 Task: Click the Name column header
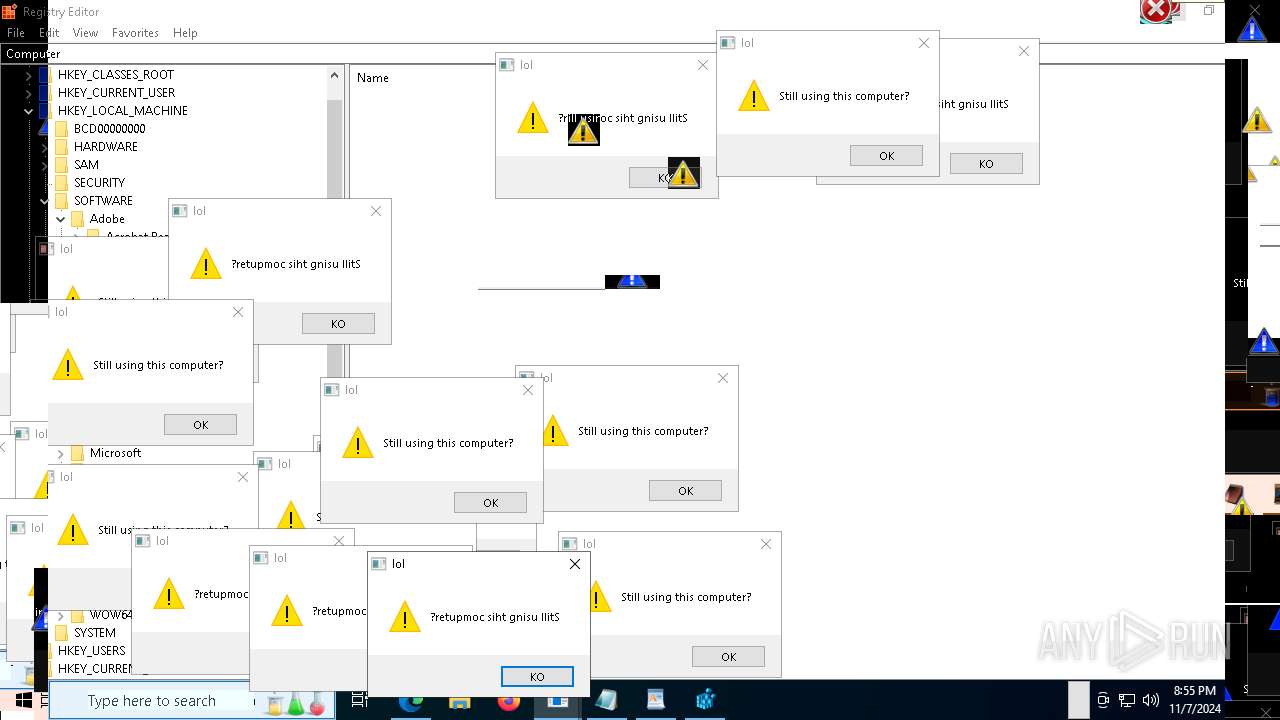[373, 78]
